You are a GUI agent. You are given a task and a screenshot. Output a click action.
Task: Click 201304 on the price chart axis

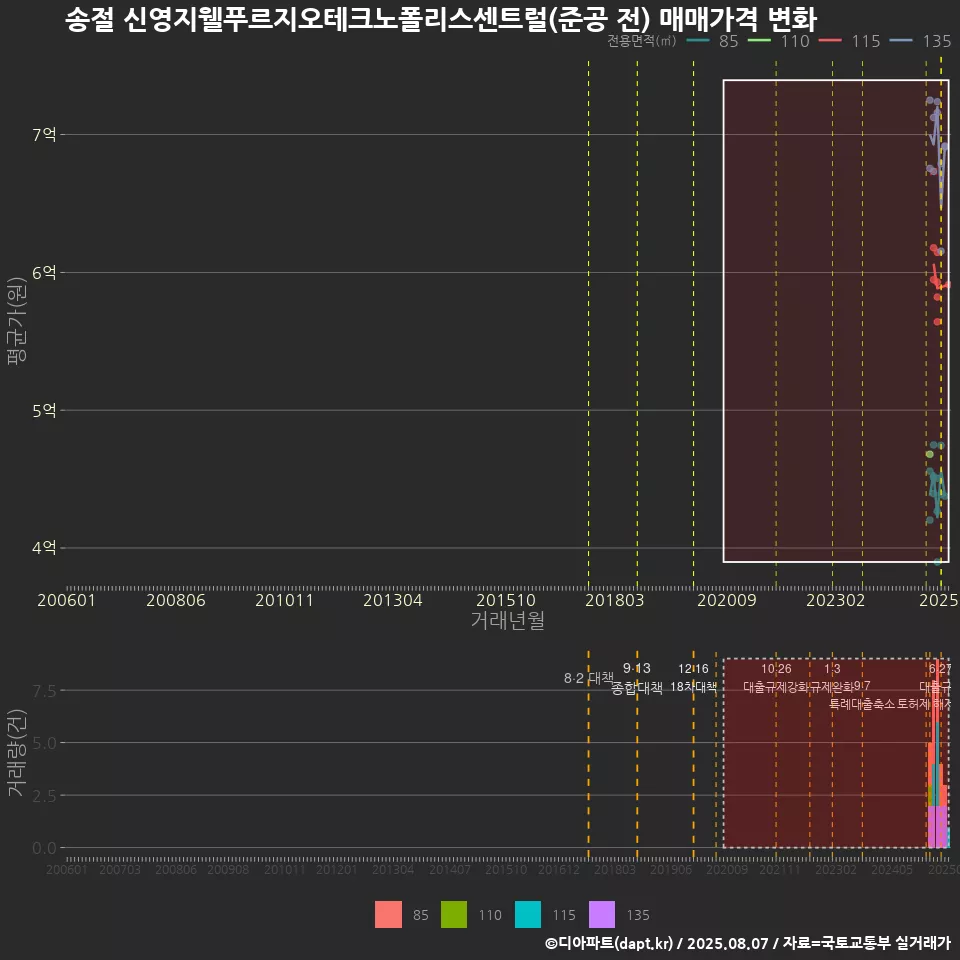tap(393, 600)
